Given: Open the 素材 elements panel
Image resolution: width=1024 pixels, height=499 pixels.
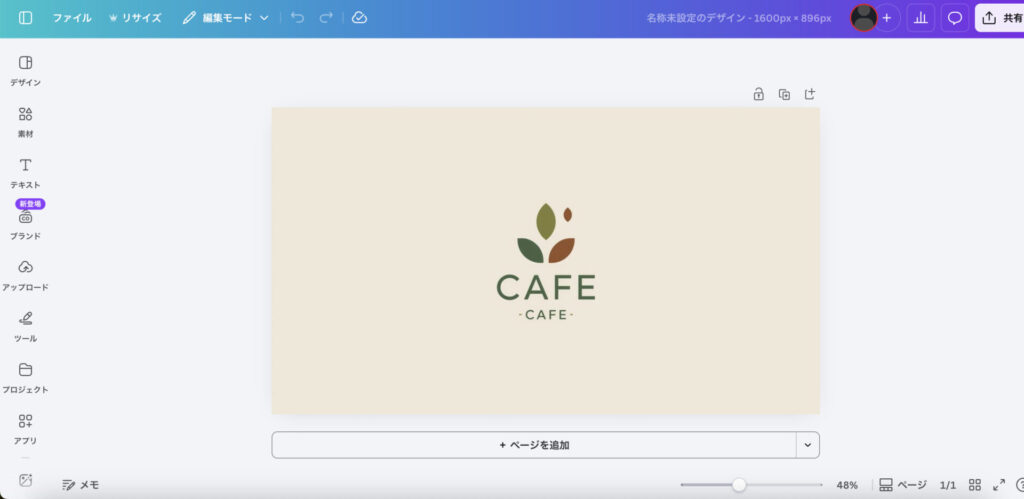Looking at the screenshot, I should (x=26, y=120).
